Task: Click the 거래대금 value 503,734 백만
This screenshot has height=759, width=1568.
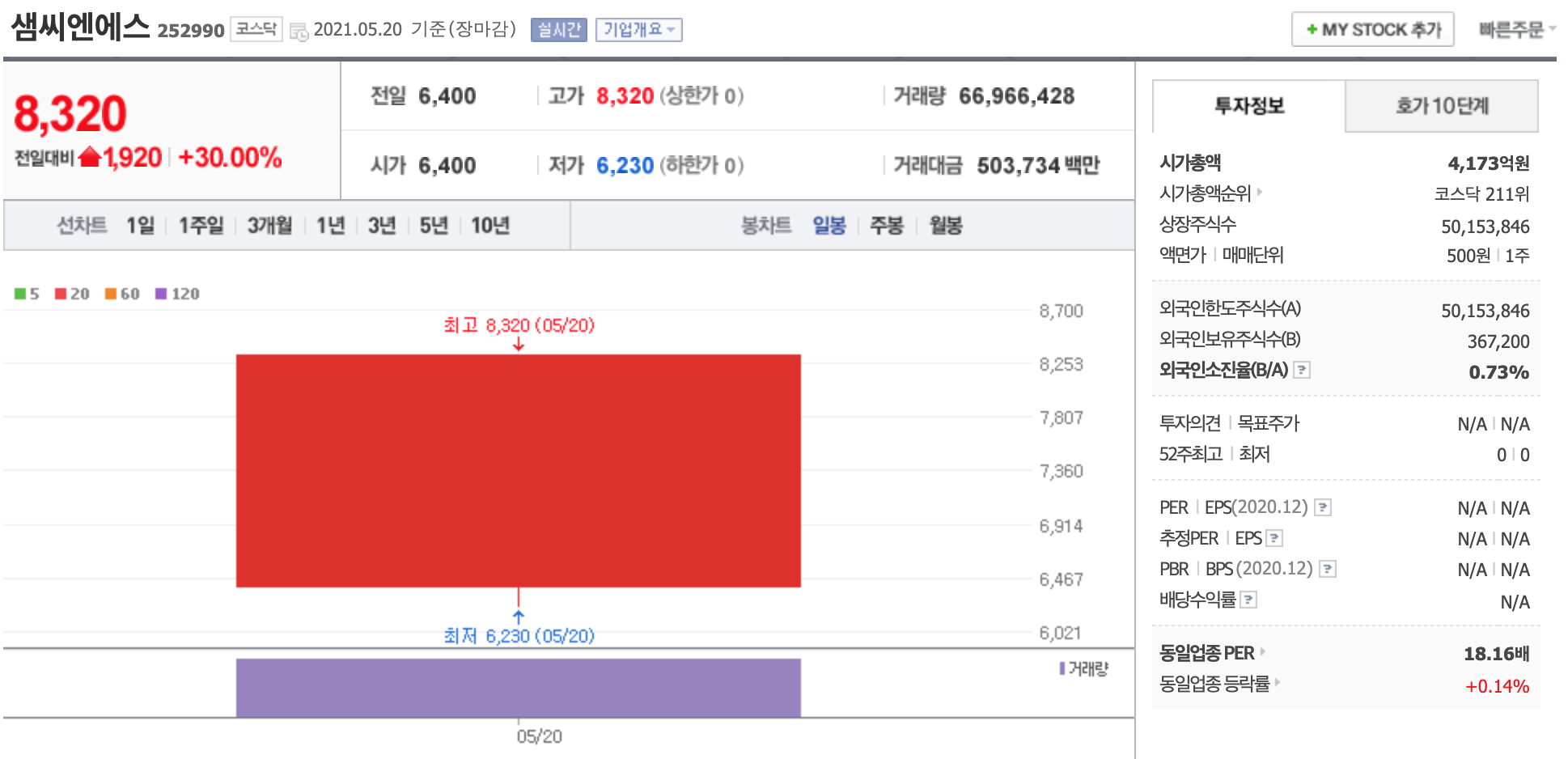Action: click(x=1038, y=166)
